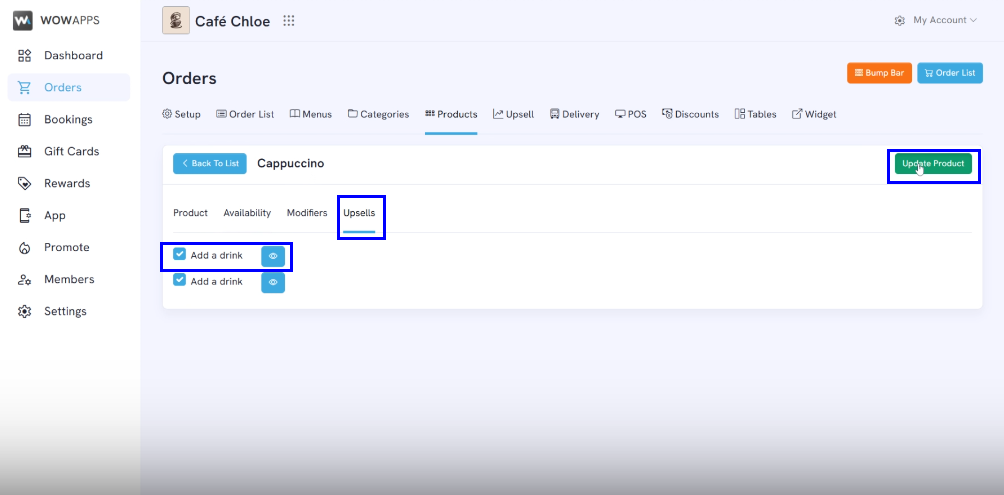Uncheck the second Add a drink checkbox
Screen dimensions: 1004x495
click(180, 280)
